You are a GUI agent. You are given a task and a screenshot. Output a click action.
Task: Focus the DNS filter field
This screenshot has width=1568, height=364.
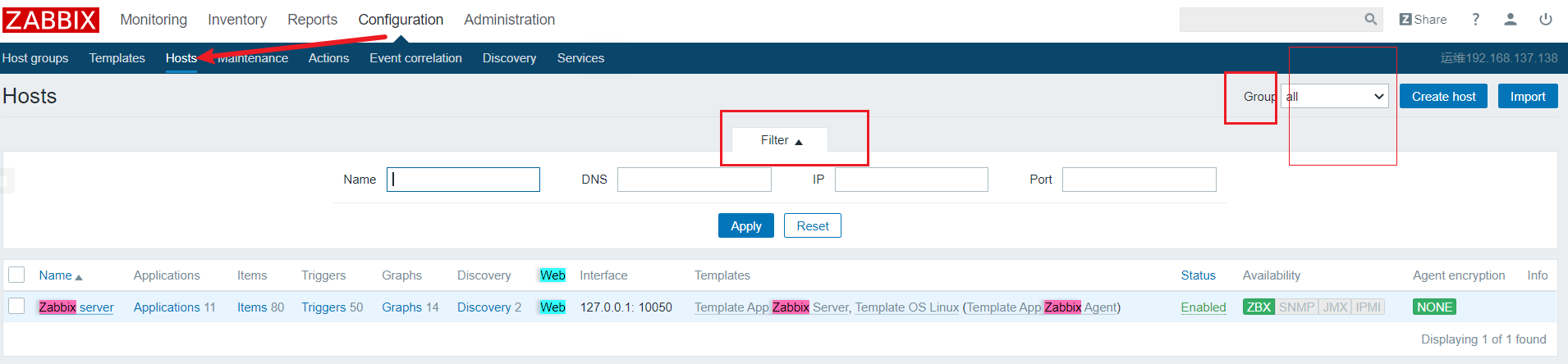(x=694, y=180)
